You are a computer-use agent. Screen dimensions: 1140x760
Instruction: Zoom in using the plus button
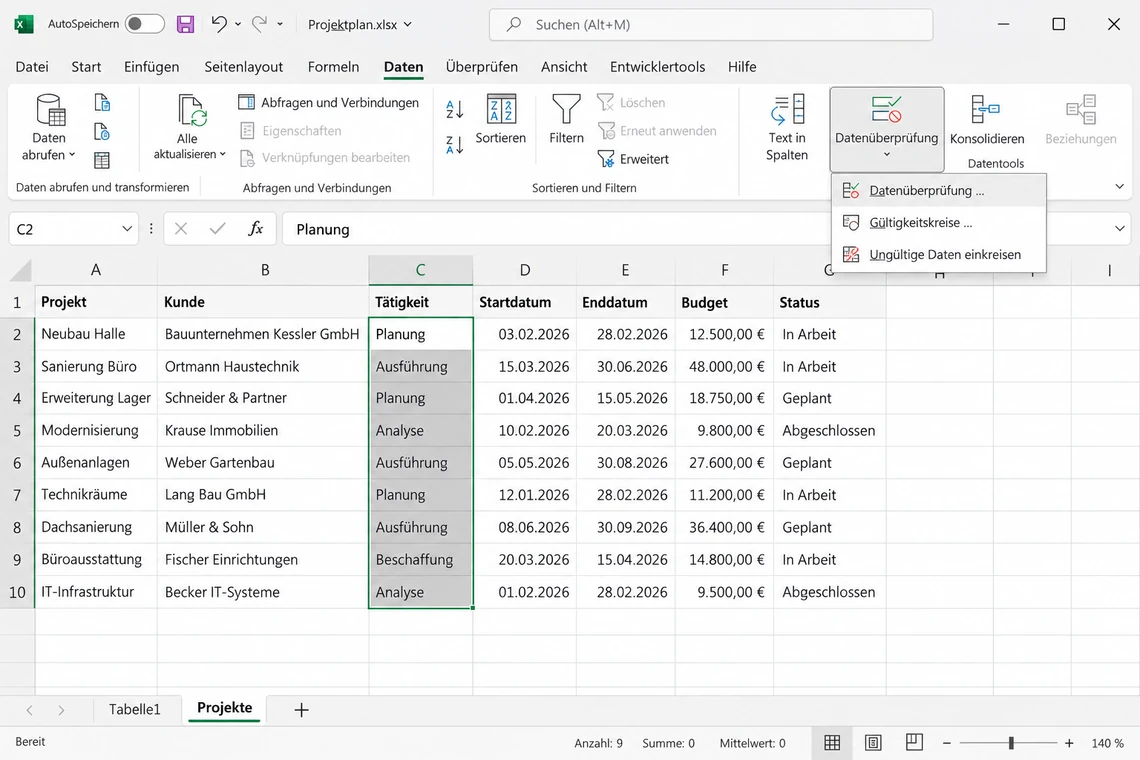coord(1069,743)
